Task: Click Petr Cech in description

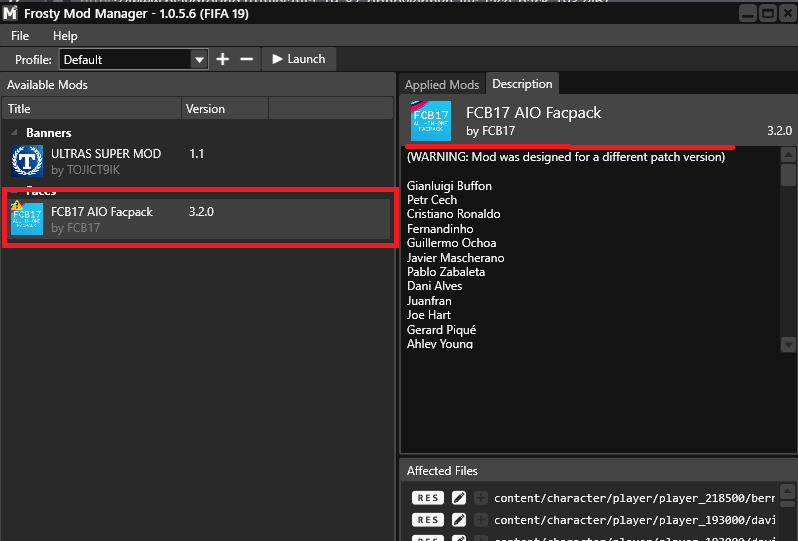Action: tap(432, 200)
